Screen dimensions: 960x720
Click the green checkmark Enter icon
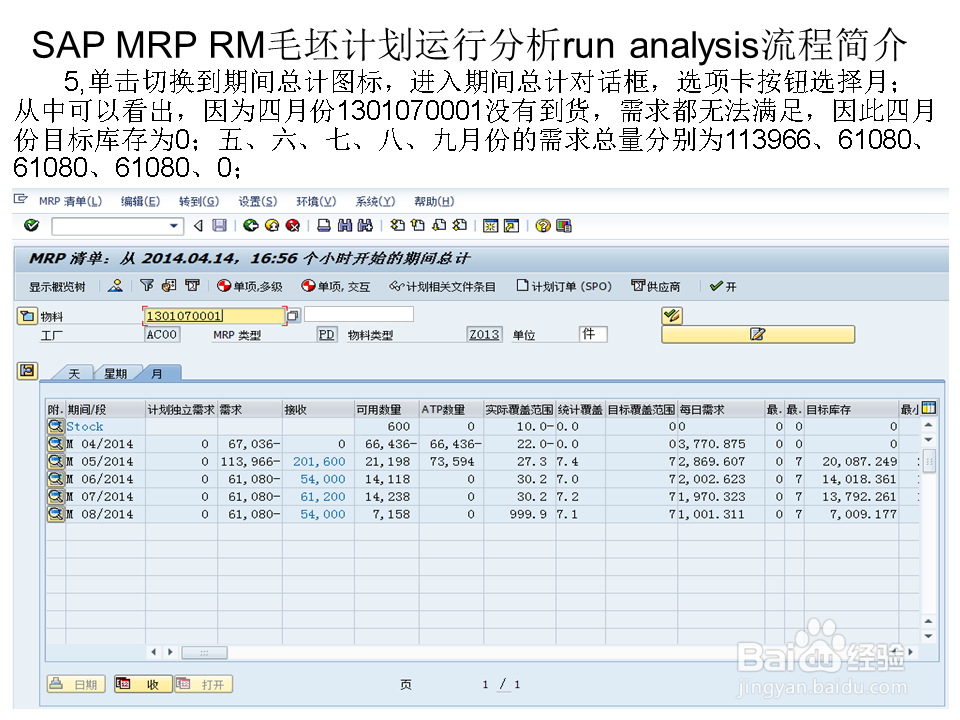coord(31,226)
